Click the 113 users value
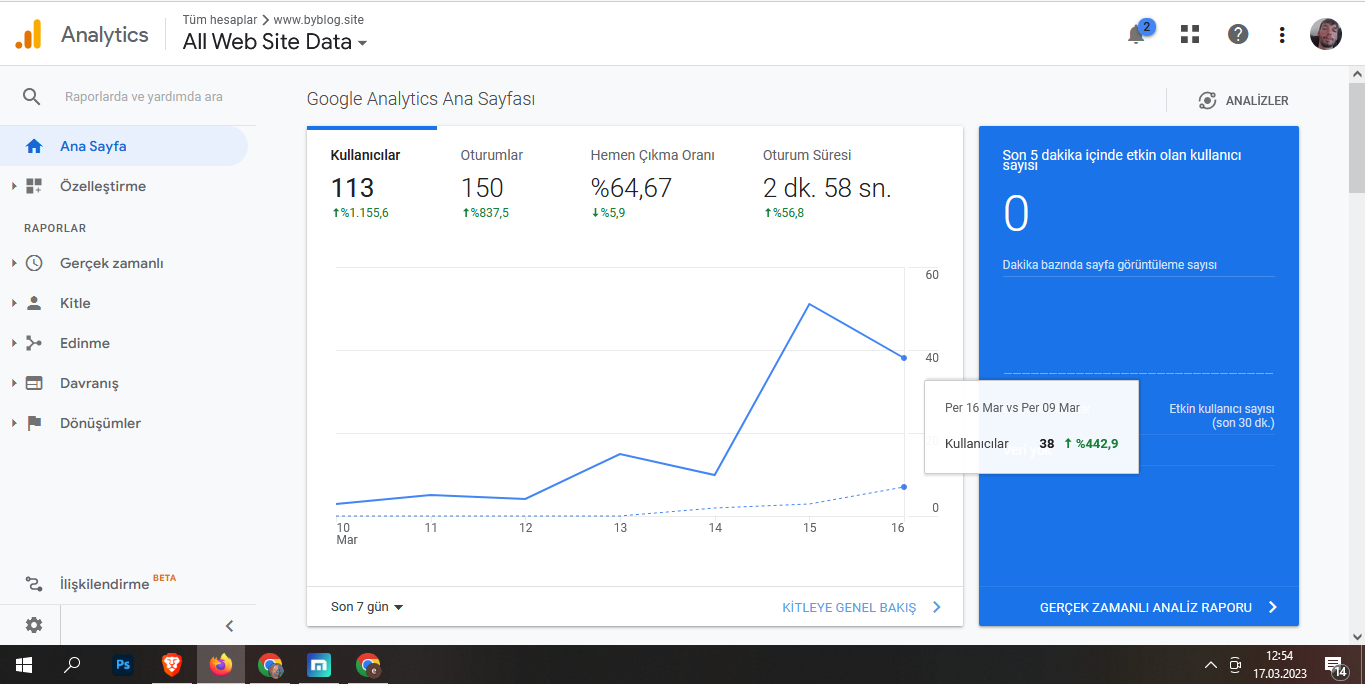 pos(352,188)
